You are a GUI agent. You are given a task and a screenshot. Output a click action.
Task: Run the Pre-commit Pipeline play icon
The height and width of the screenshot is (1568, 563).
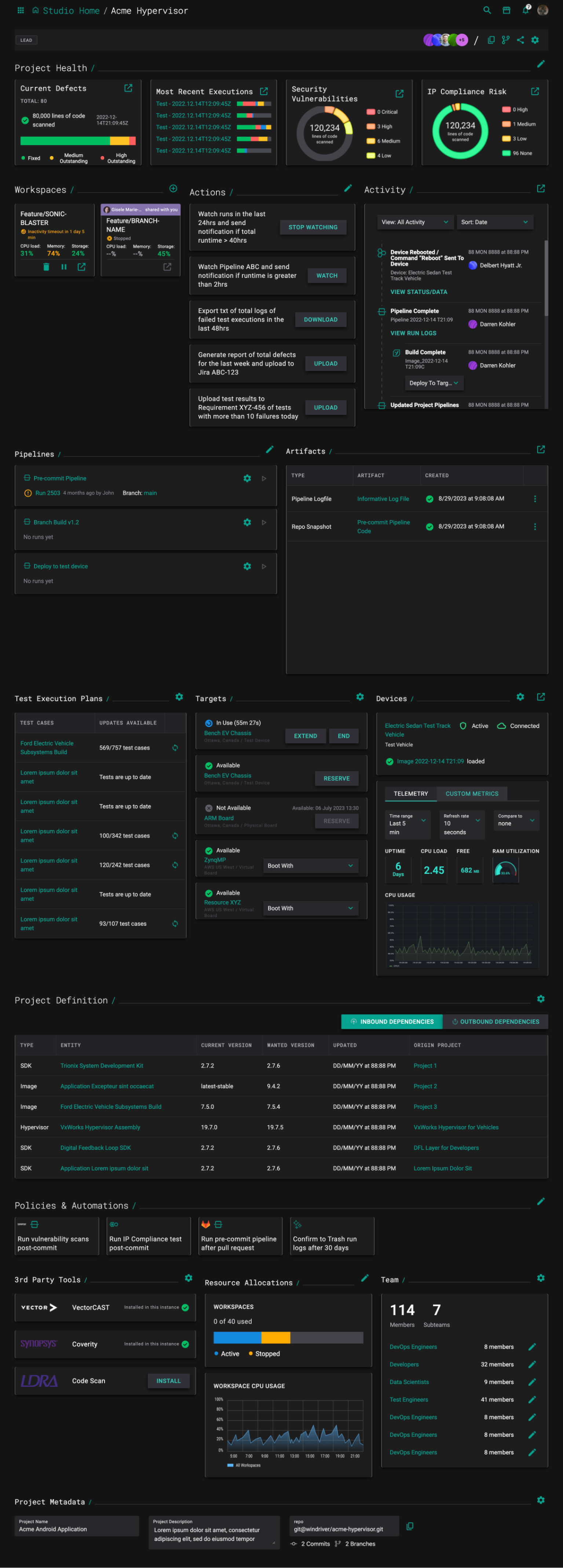264,478
